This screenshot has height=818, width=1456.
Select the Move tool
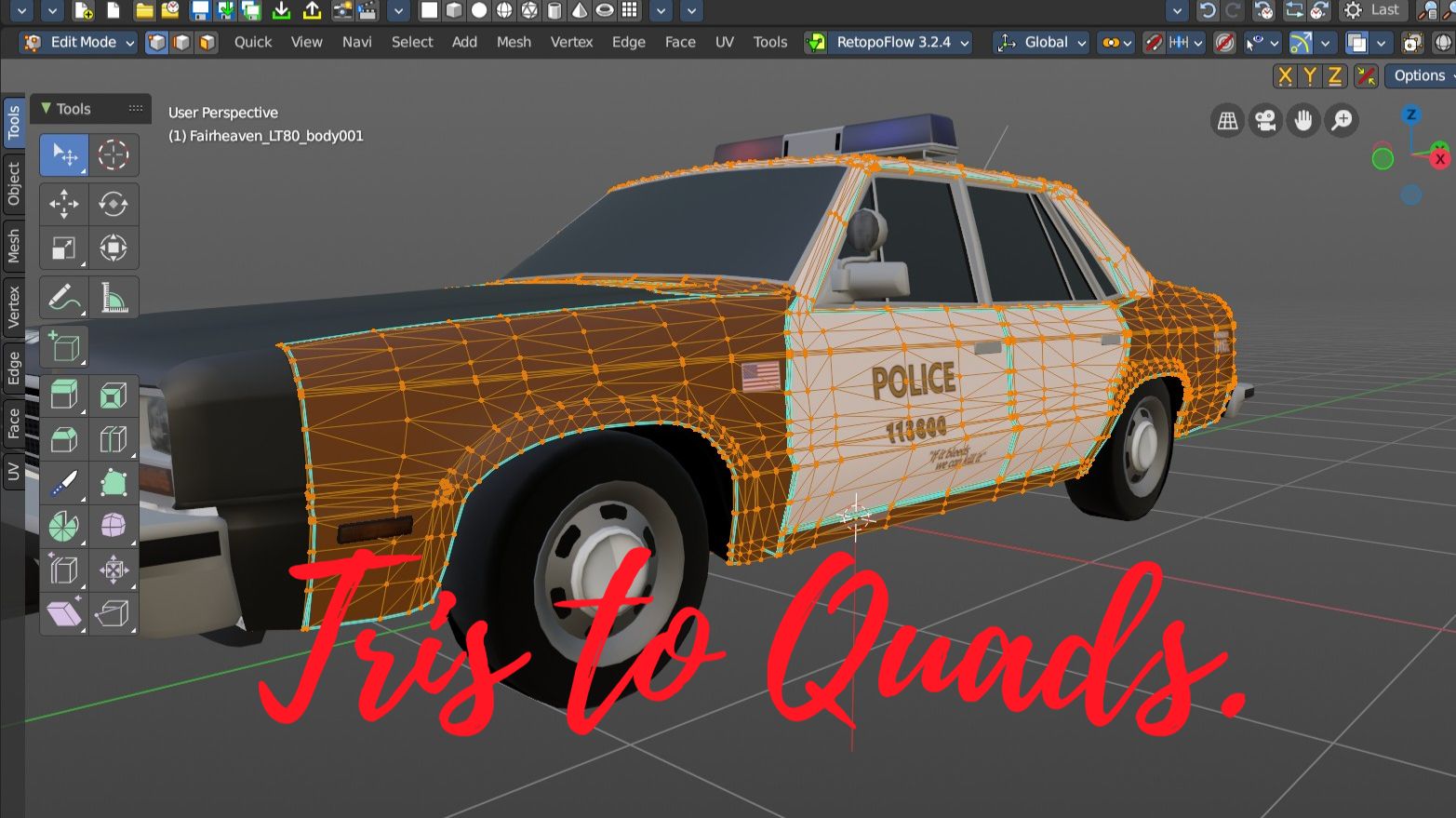[64, 204]
